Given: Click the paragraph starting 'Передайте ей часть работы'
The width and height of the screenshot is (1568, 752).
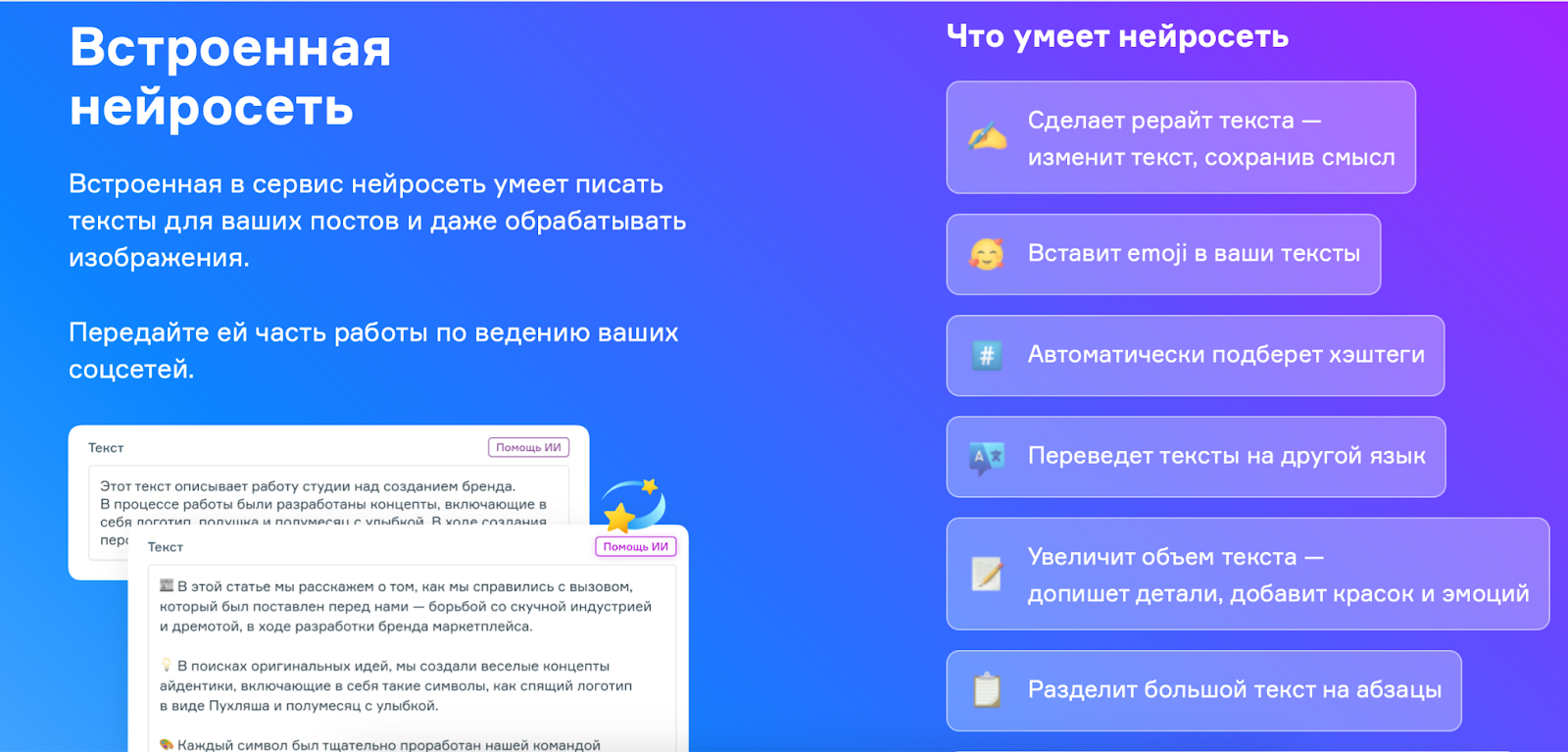Looking at the screenshot, I should [373, 351].
